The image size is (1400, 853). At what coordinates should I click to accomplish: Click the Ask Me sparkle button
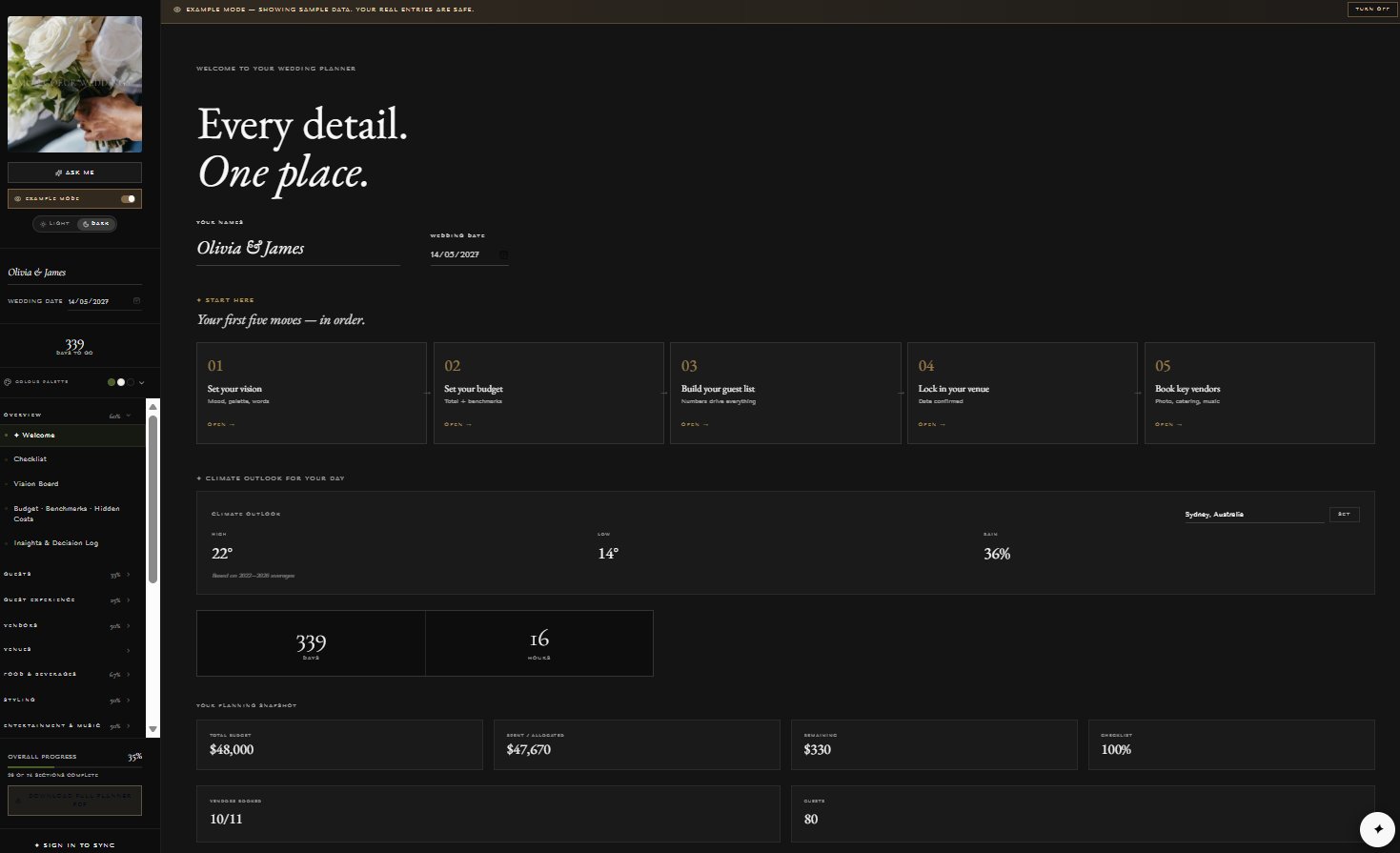[x=74, y=173]
